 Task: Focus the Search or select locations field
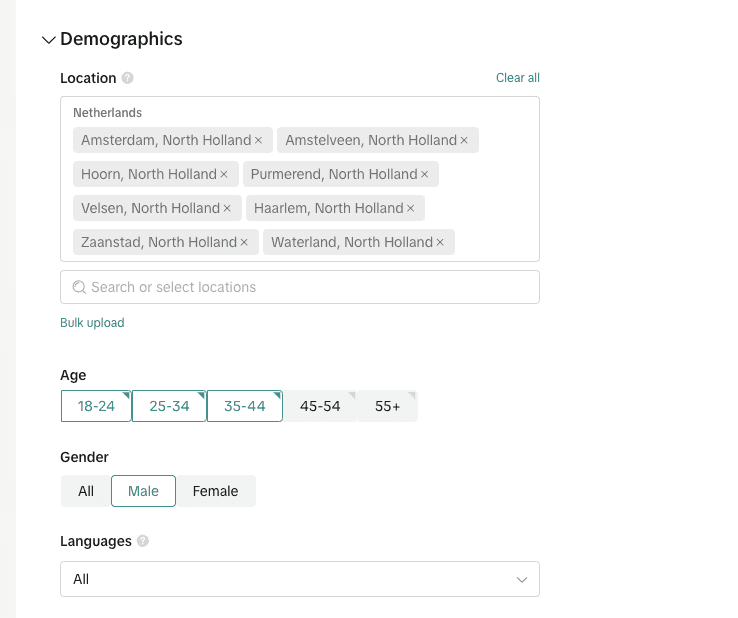click(300, 287)
